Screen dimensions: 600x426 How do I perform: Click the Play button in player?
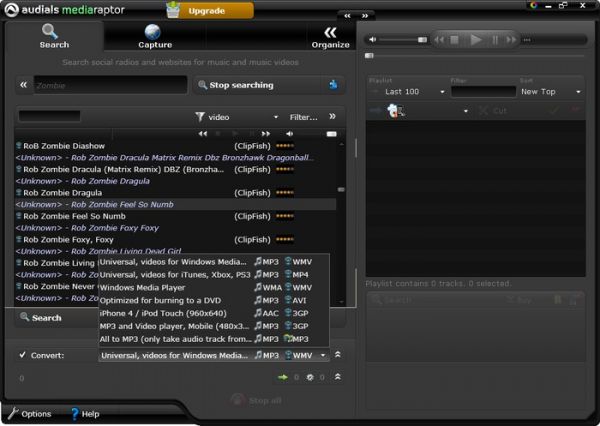click(x=476, y=39)
